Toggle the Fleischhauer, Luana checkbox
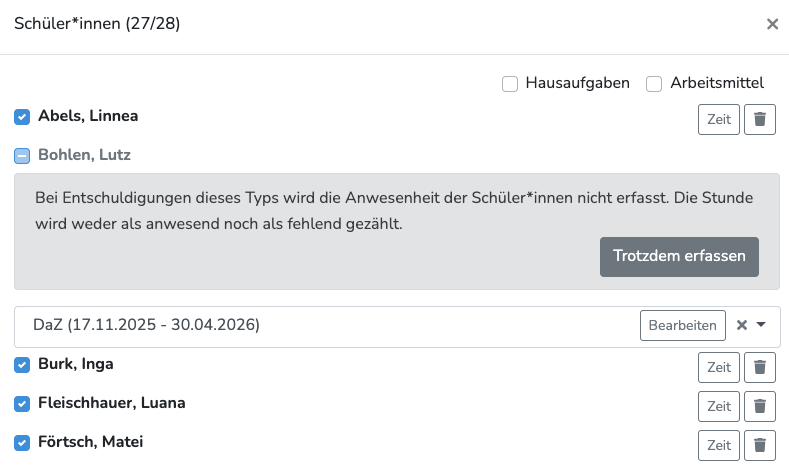 pos(22,404)
